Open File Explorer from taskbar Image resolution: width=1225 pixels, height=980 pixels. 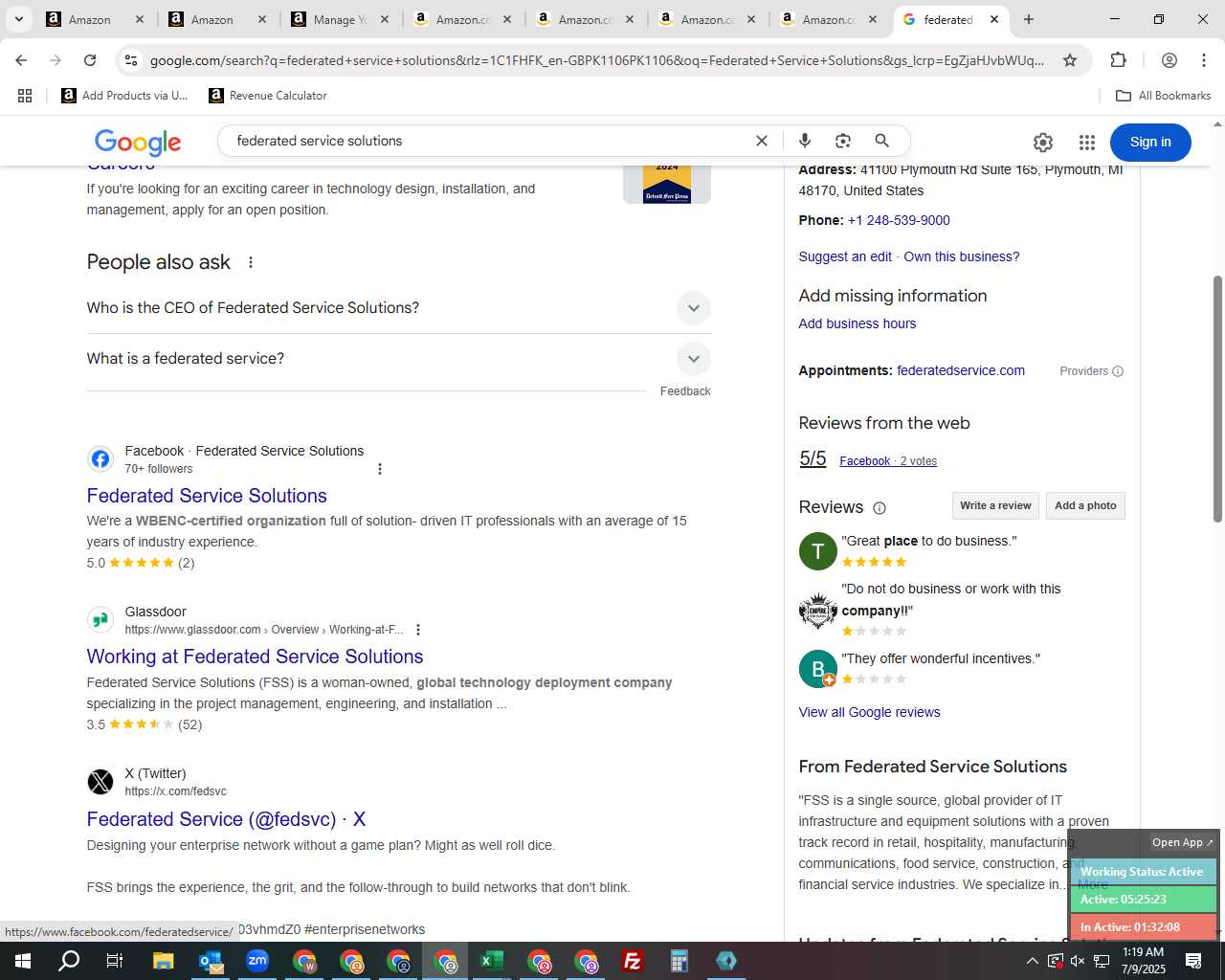point(163,961)
